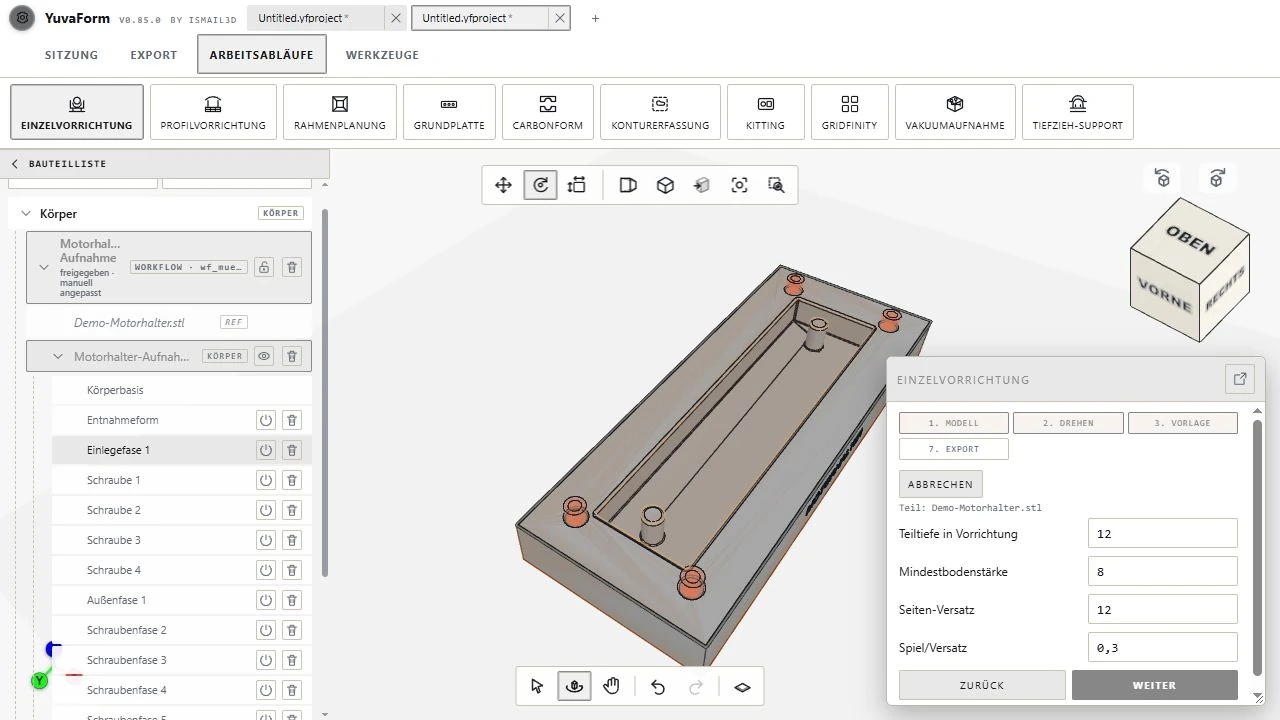This screenshot has height=720, width=1280.
Task: Click Einzelvorrichtung panel scrollbar
Action: pos(1258,547)
